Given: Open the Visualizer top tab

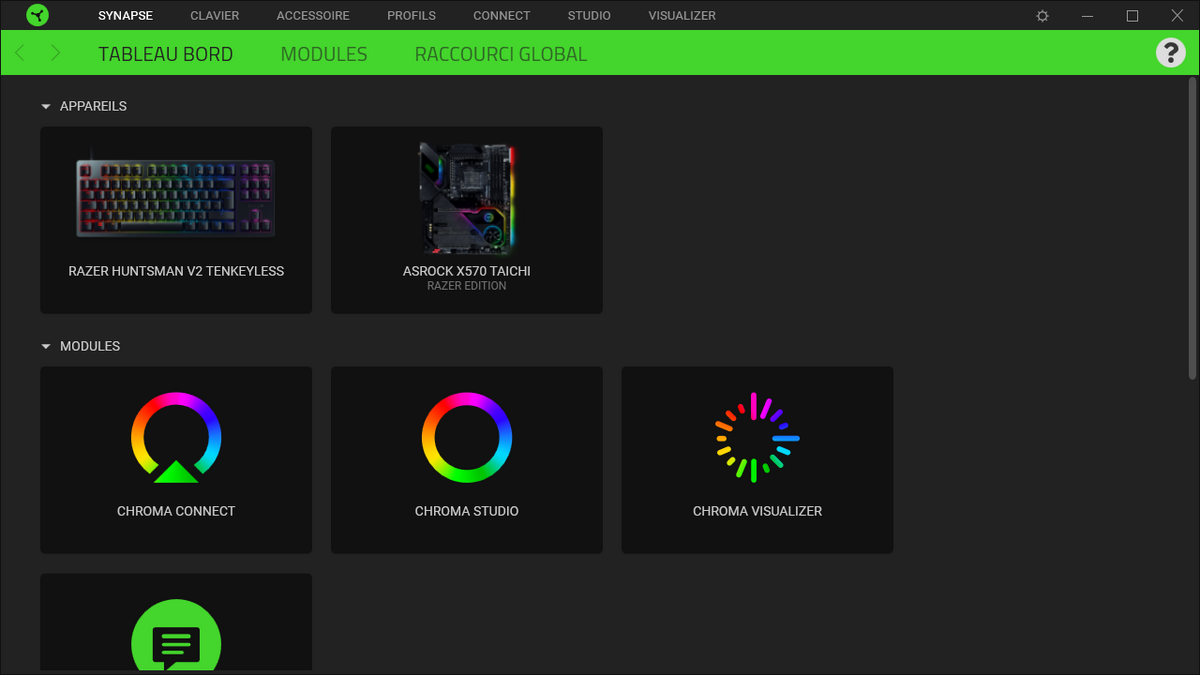Looking at the screenshot, I should click(x=682, y=16).
